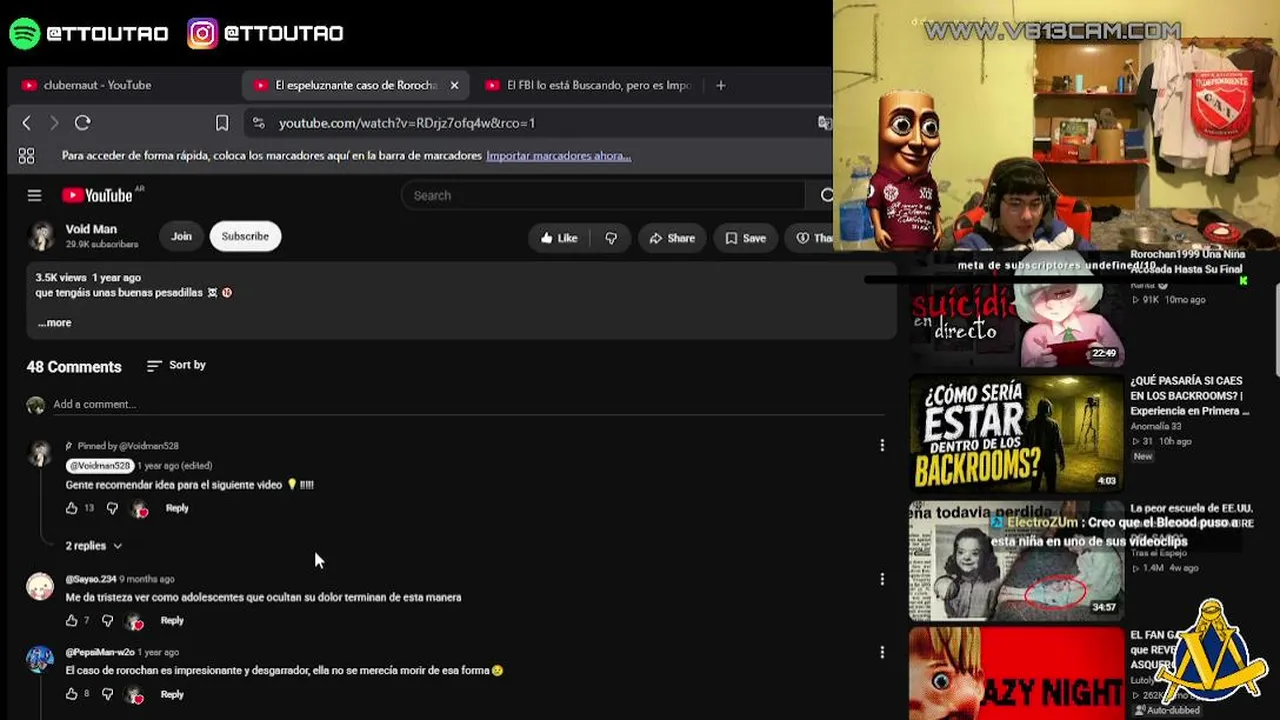
Task: Open the avatar of commenter @PepsiMan-w2o
Action: (x=40, y=660)
